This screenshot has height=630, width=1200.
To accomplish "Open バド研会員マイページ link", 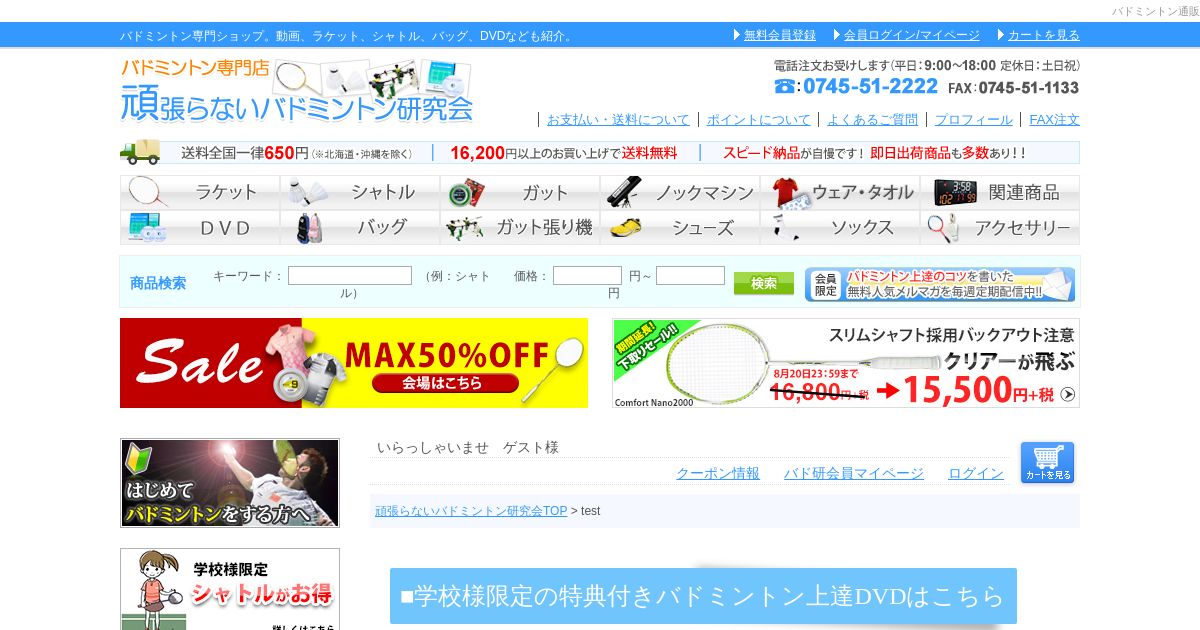I will 854,473.
